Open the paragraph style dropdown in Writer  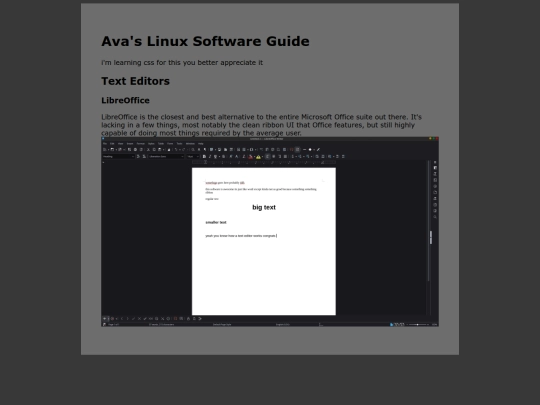click(x=118, y=157)
